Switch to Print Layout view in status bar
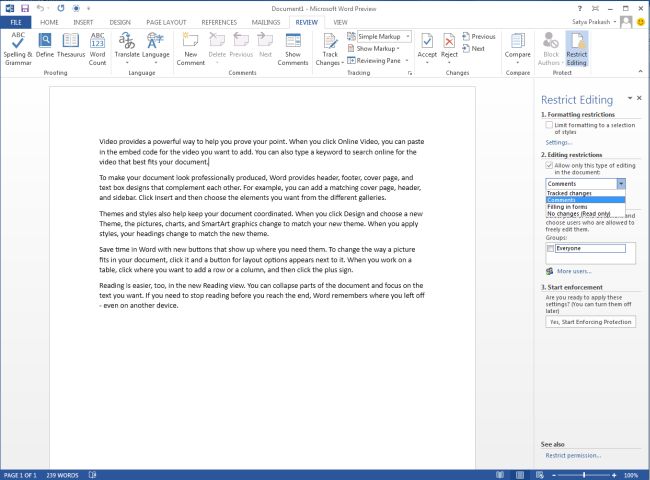 click(x=520, y=475)
